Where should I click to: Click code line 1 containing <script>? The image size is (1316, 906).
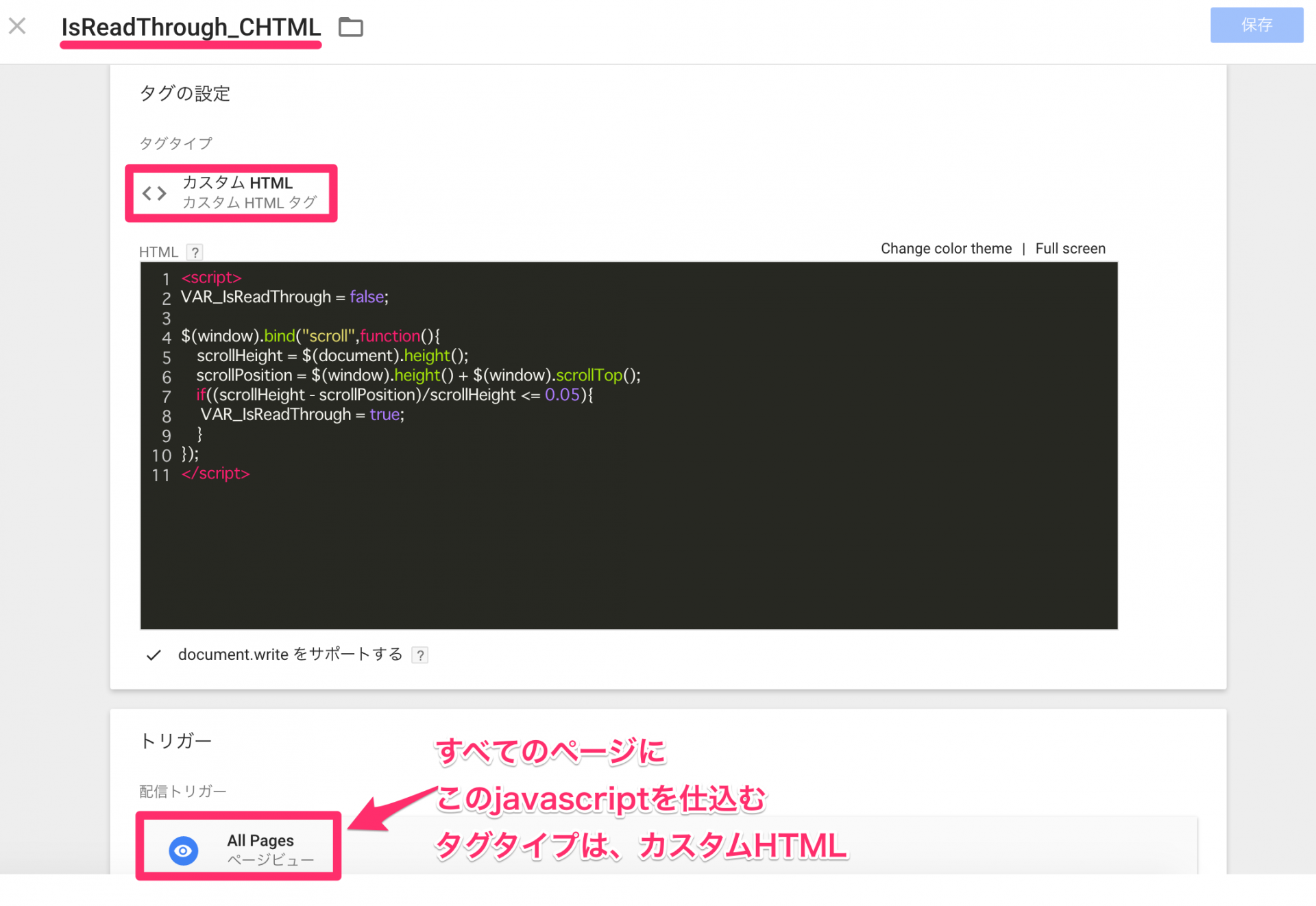click(x=211, y=278)
